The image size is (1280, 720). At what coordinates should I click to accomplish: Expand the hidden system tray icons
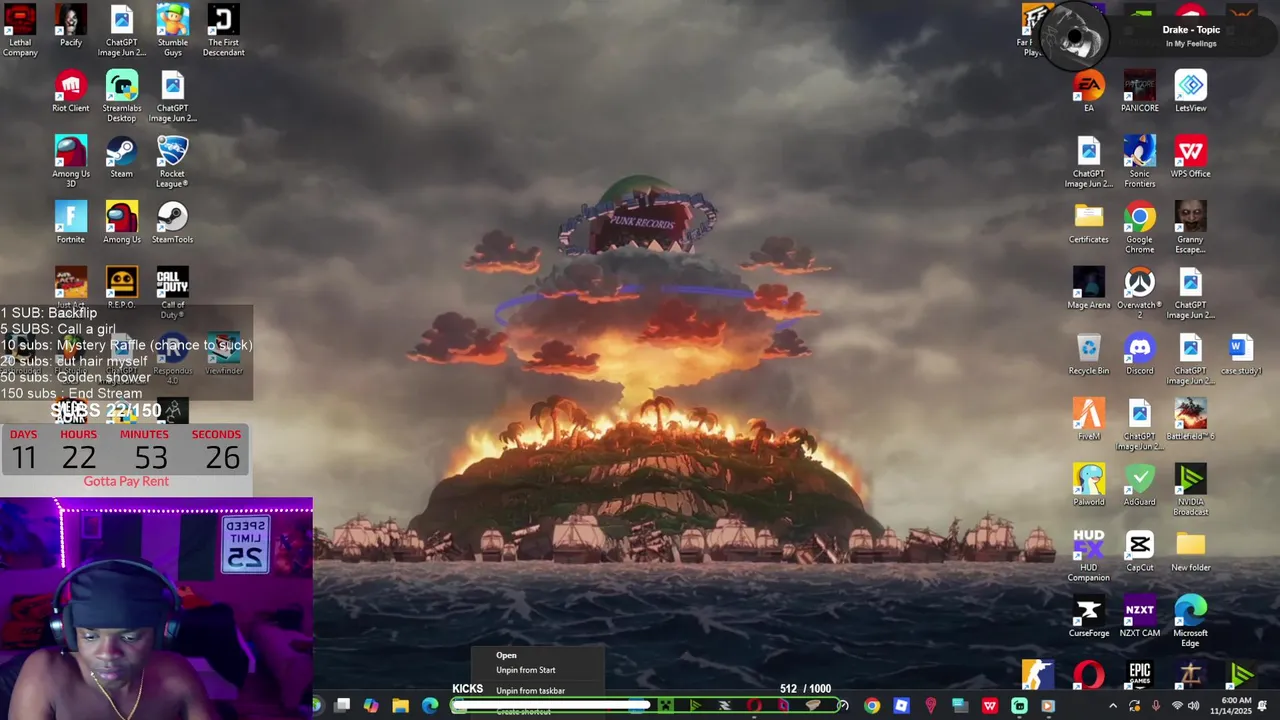(1112, 706)
